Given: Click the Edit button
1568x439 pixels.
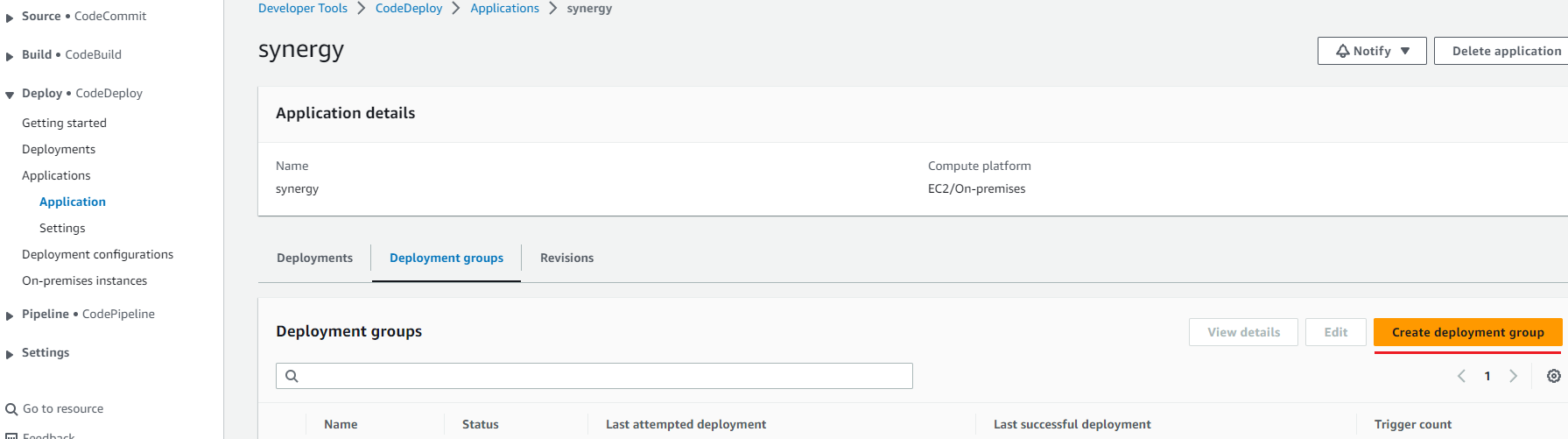Looking at the screenshot, I should click(x=1335, y=332).
